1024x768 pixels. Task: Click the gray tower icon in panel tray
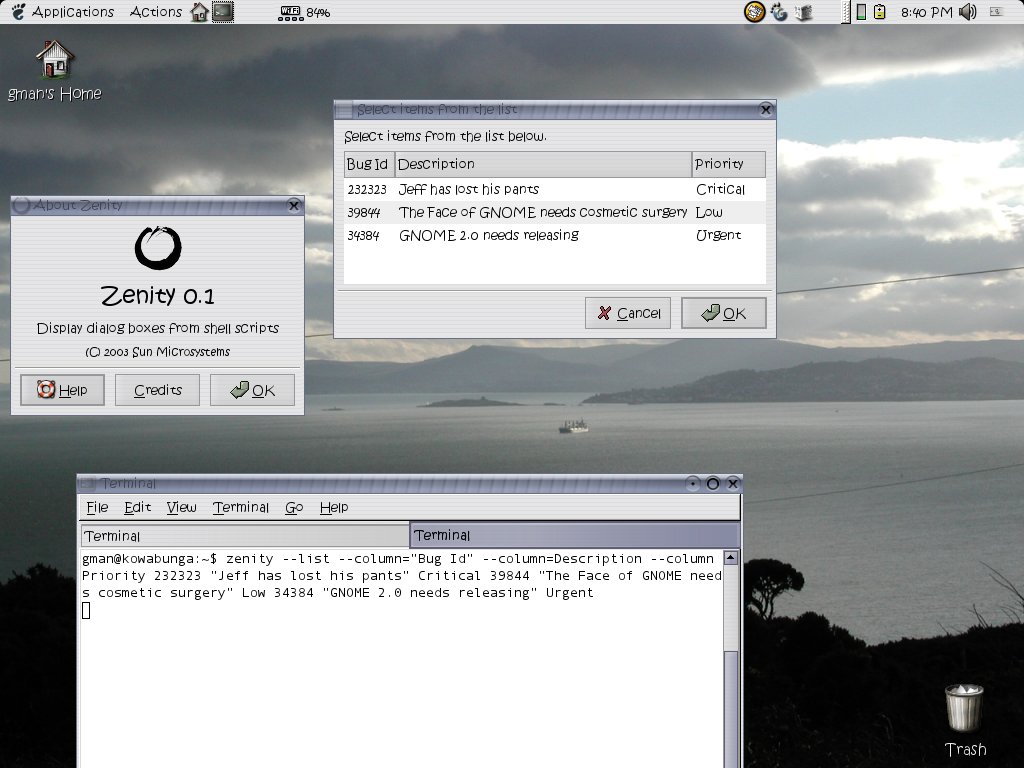pyautogui.click(x=804, y=12)
